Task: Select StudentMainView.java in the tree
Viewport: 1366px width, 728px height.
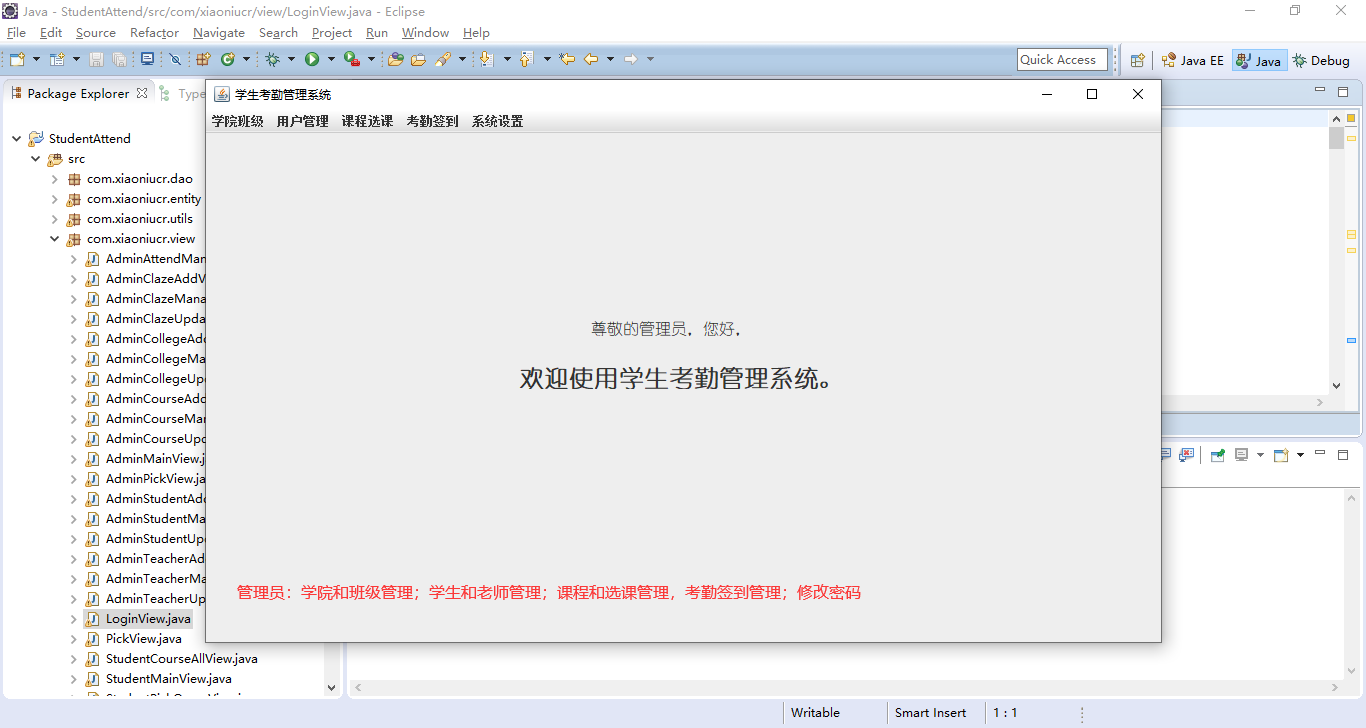Action: (x=169, y=679)
